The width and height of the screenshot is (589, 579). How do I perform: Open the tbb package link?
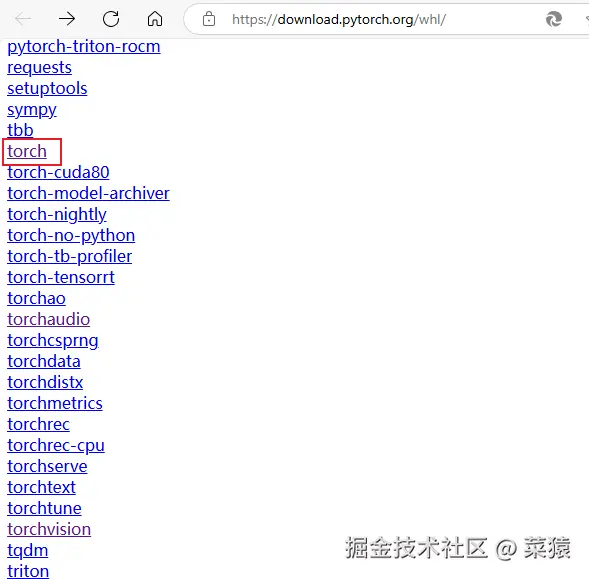(20, 130)
